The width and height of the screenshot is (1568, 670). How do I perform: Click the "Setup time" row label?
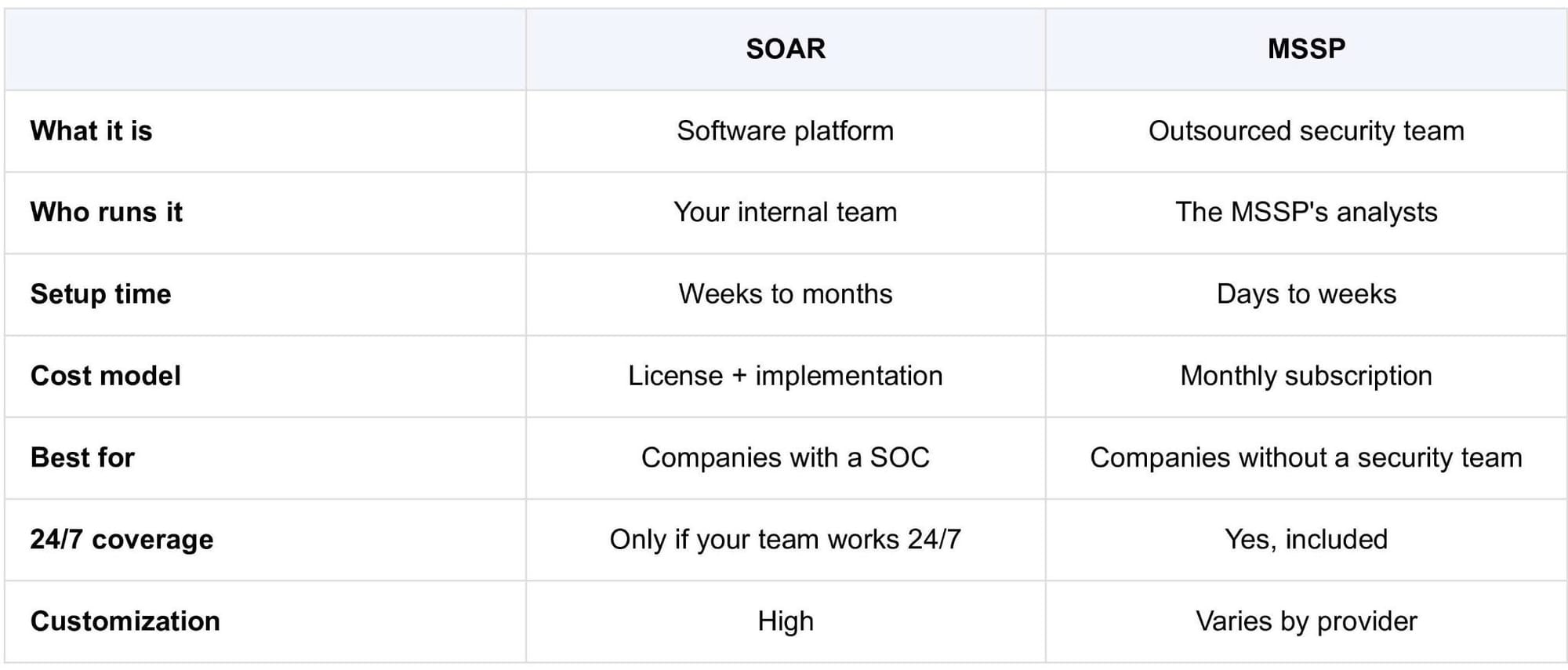101,294
